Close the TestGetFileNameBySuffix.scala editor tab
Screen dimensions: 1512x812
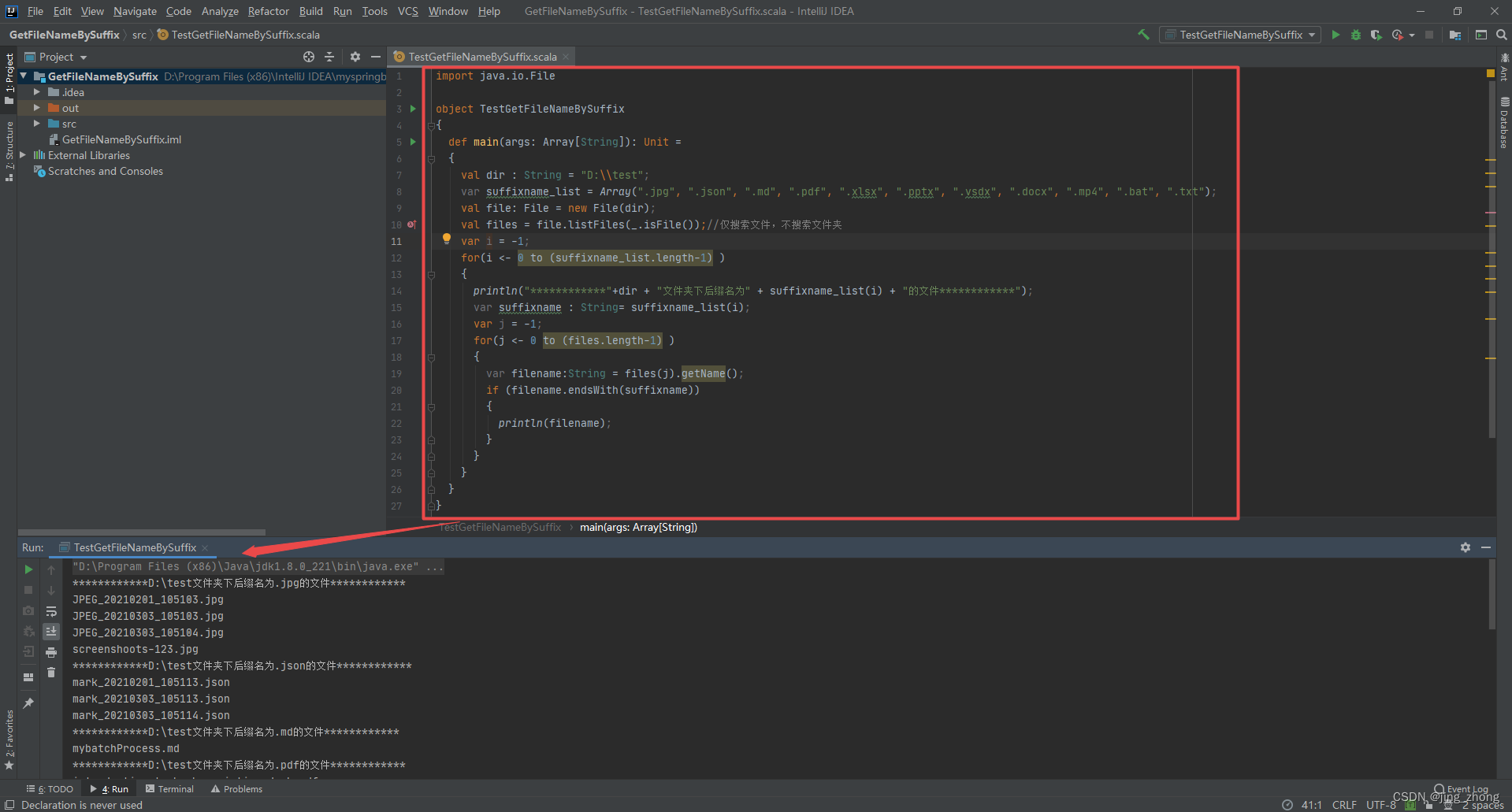[566, 57]
